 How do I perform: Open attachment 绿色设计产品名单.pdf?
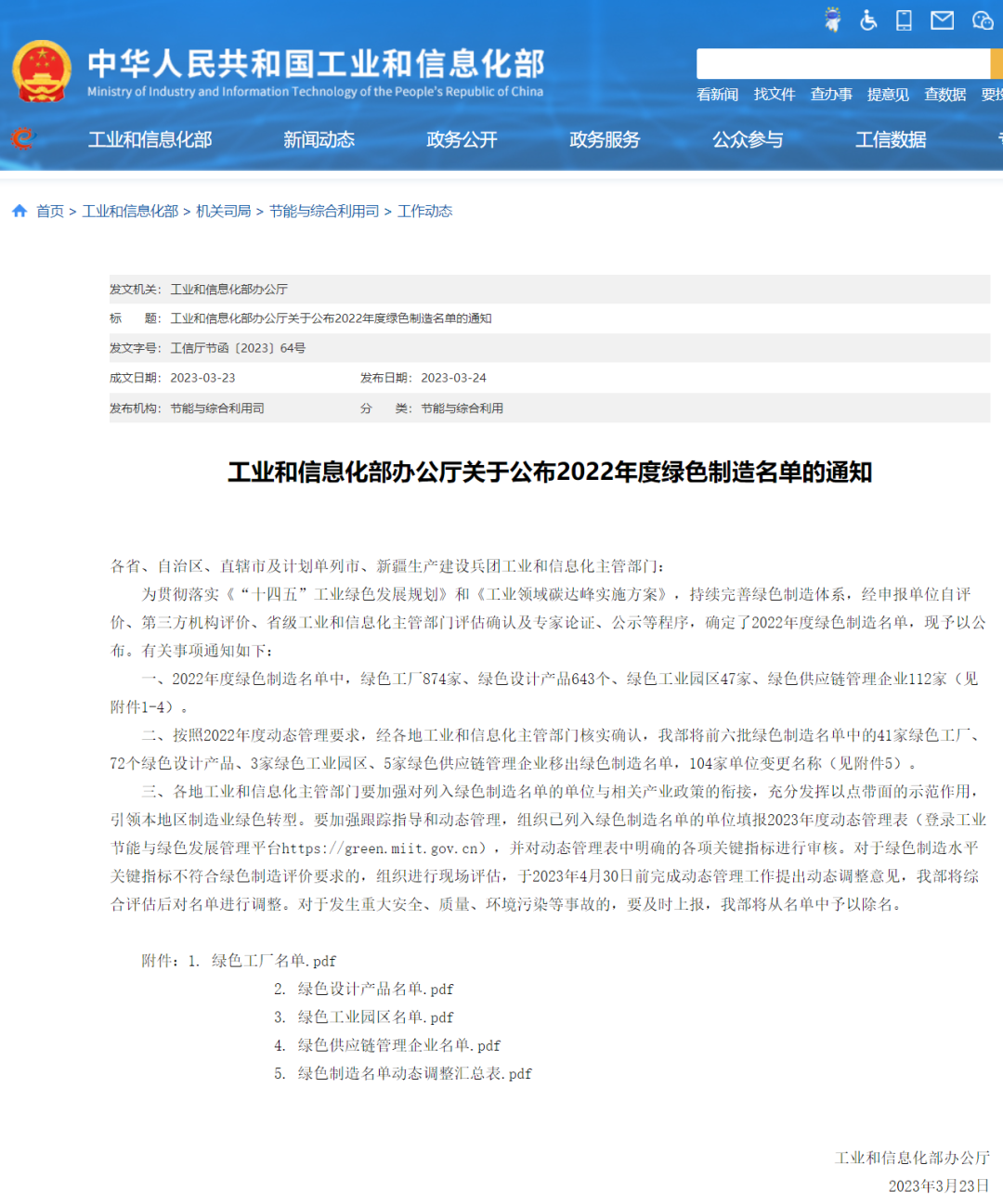tap(375, 989)
